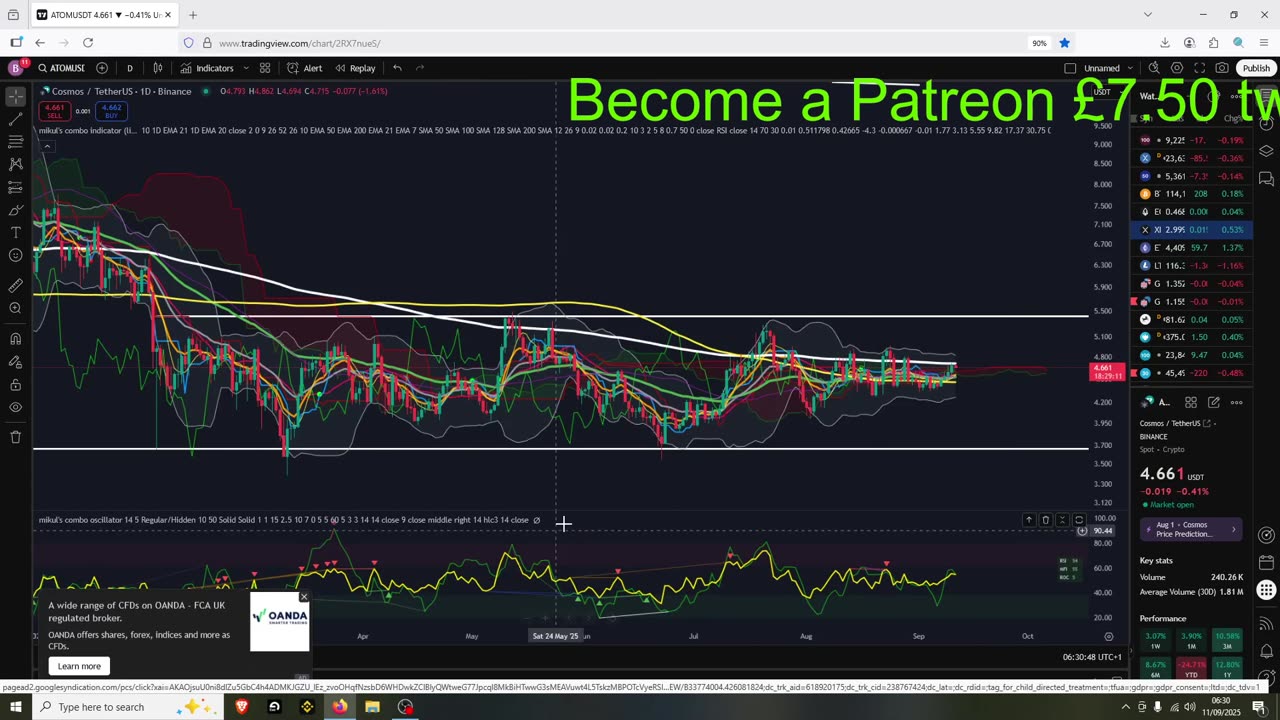Switch to the ATOMUSDT browser tab
The image size is (1280, 720).
103,15
